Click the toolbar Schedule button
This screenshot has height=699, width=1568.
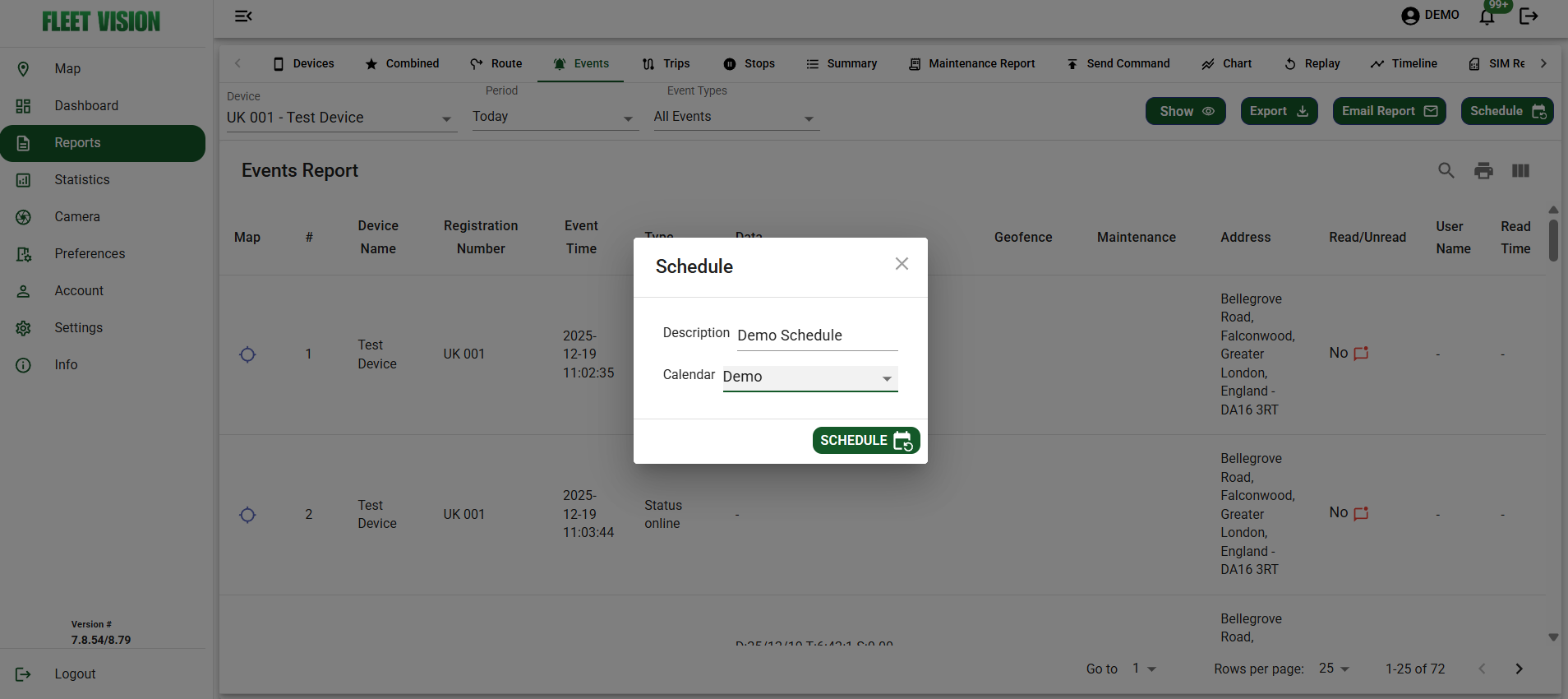[1507, 111]
